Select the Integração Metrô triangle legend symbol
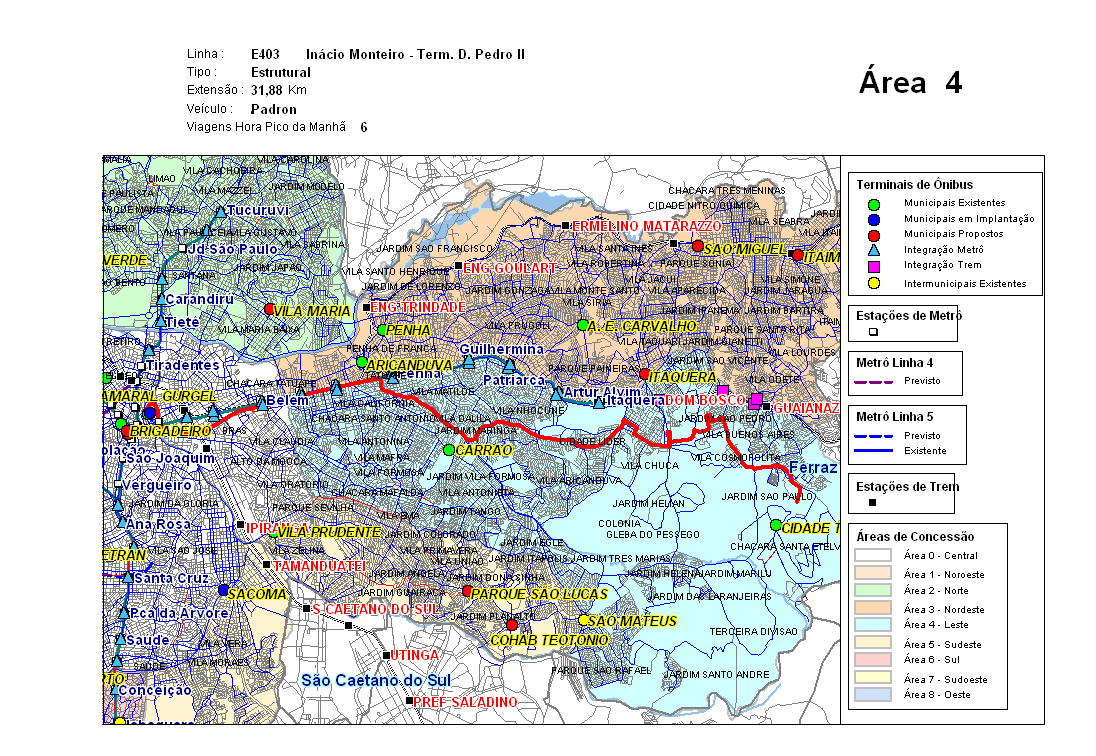 874,250
